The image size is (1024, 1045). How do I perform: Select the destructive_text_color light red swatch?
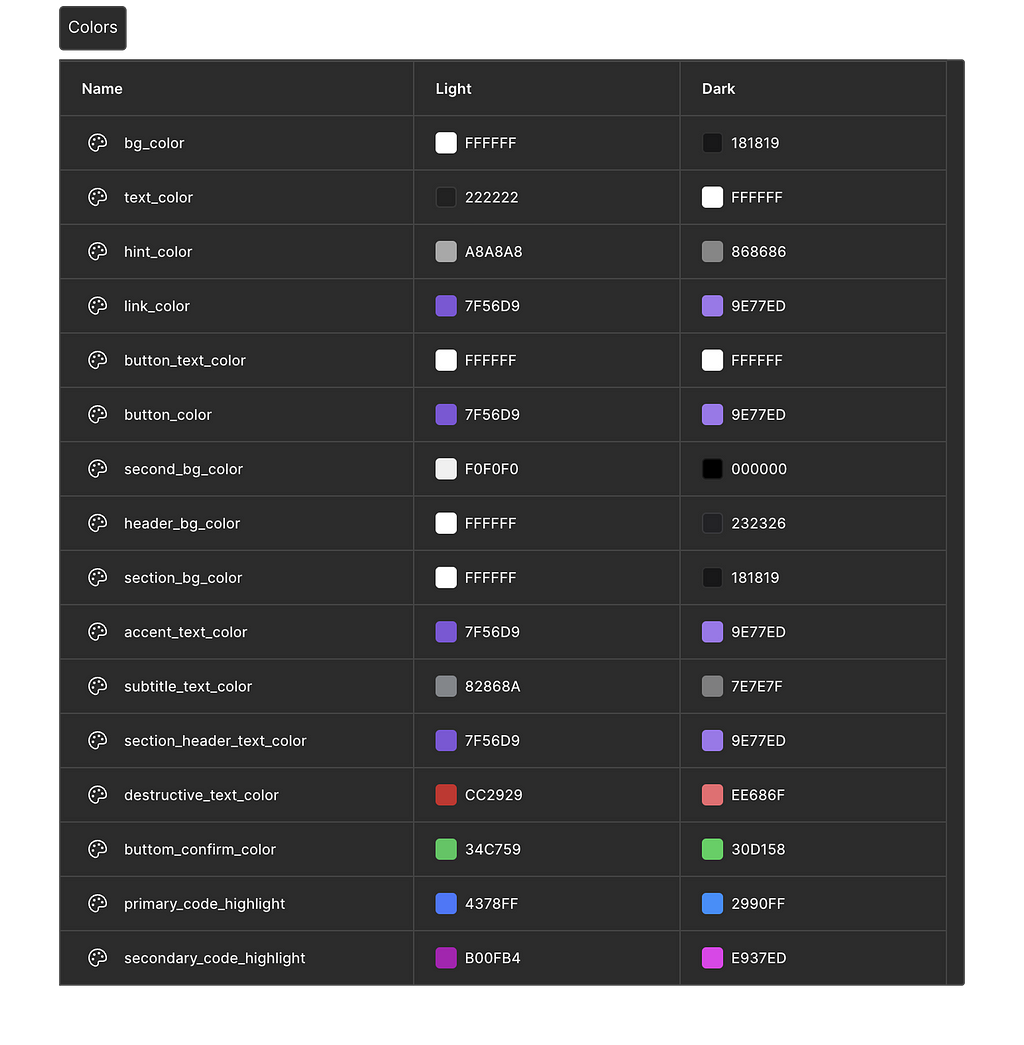[446, 794]
